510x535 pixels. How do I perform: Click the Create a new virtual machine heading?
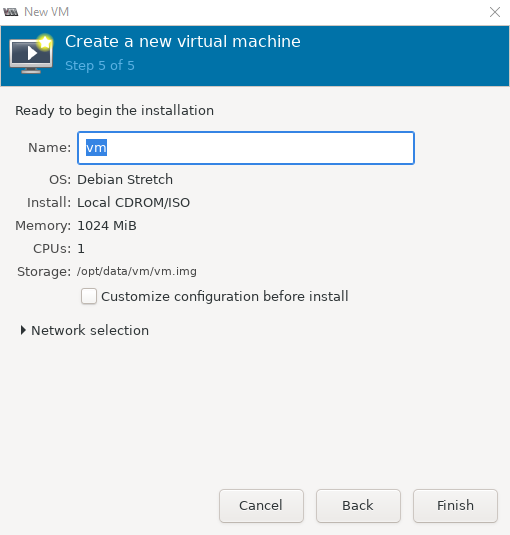pos(183,42)
